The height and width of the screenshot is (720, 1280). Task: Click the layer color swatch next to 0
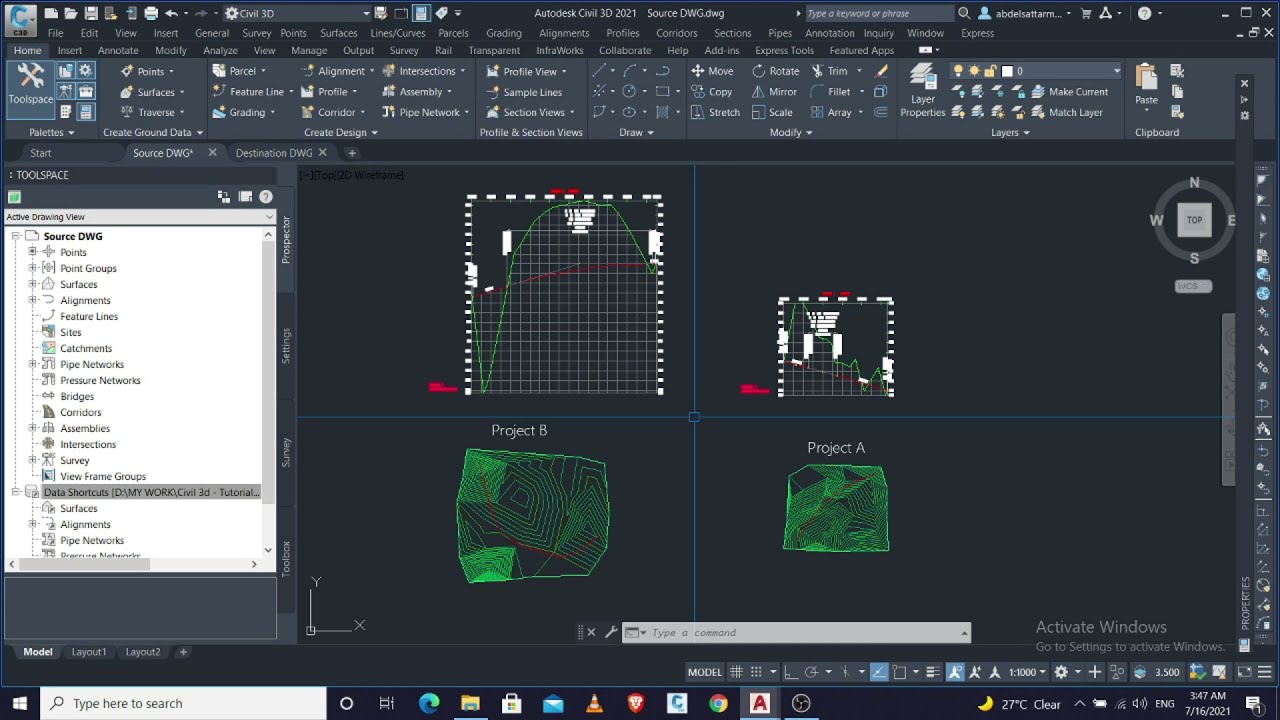click(x=1007, y=71)
